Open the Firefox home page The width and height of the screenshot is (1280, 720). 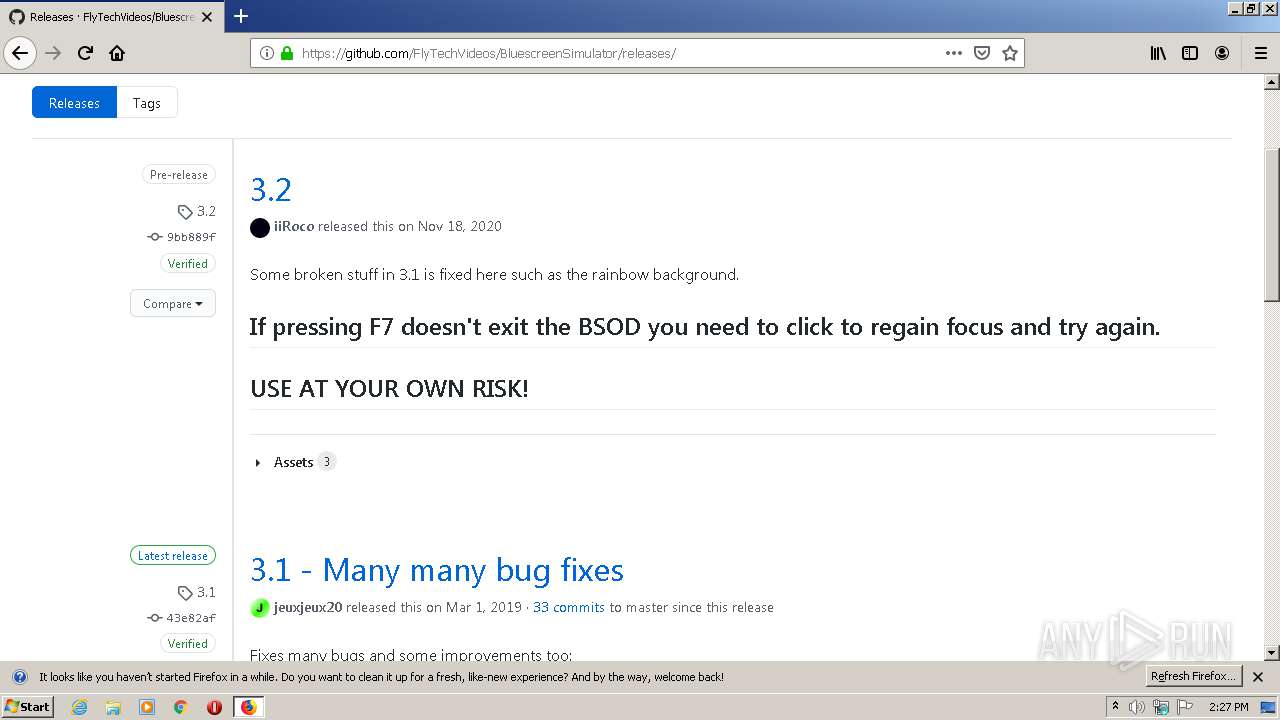pos(117,53)
